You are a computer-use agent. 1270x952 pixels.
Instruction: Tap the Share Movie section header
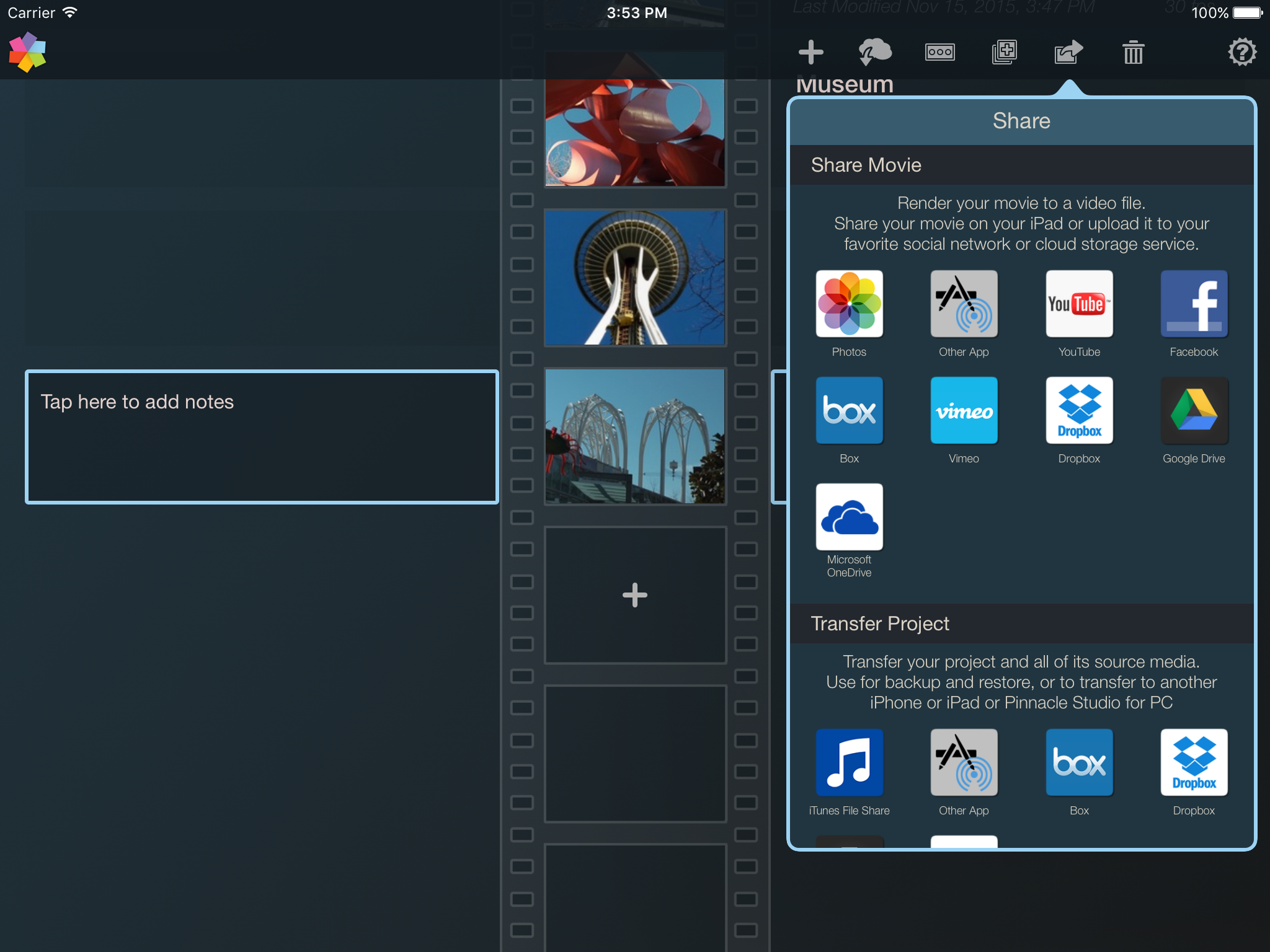click(1021, 165)
